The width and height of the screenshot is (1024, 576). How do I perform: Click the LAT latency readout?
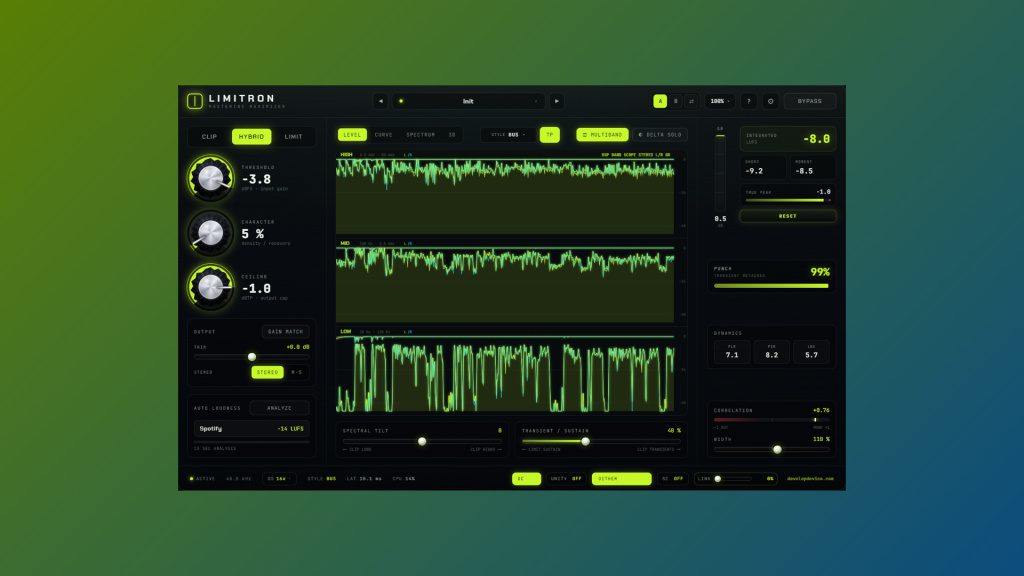point(364,479)
